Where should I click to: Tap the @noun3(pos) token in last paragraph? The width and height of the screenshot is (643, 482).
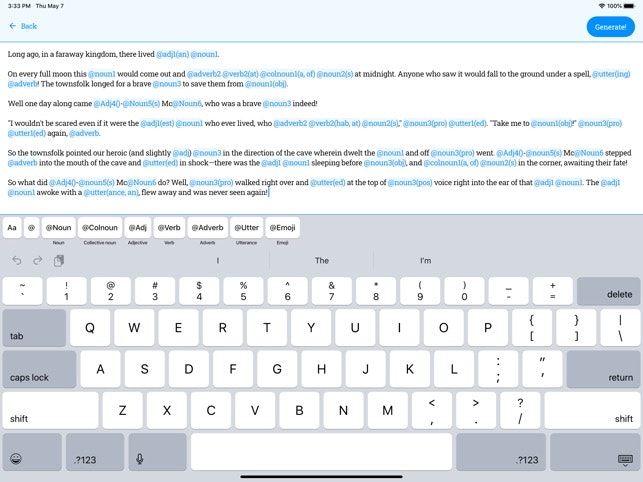(x=410, y=182)
